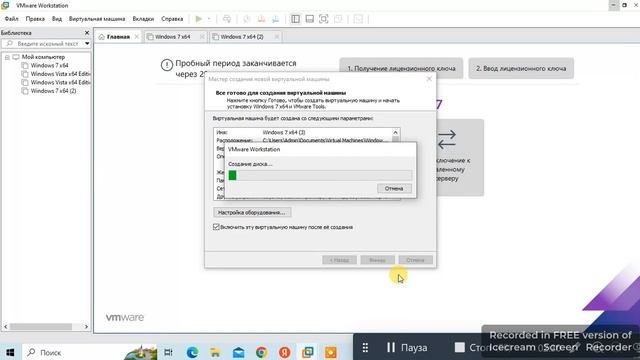
Task: Click the VMware Workstation taskbar icon
Action: point(308,352)
